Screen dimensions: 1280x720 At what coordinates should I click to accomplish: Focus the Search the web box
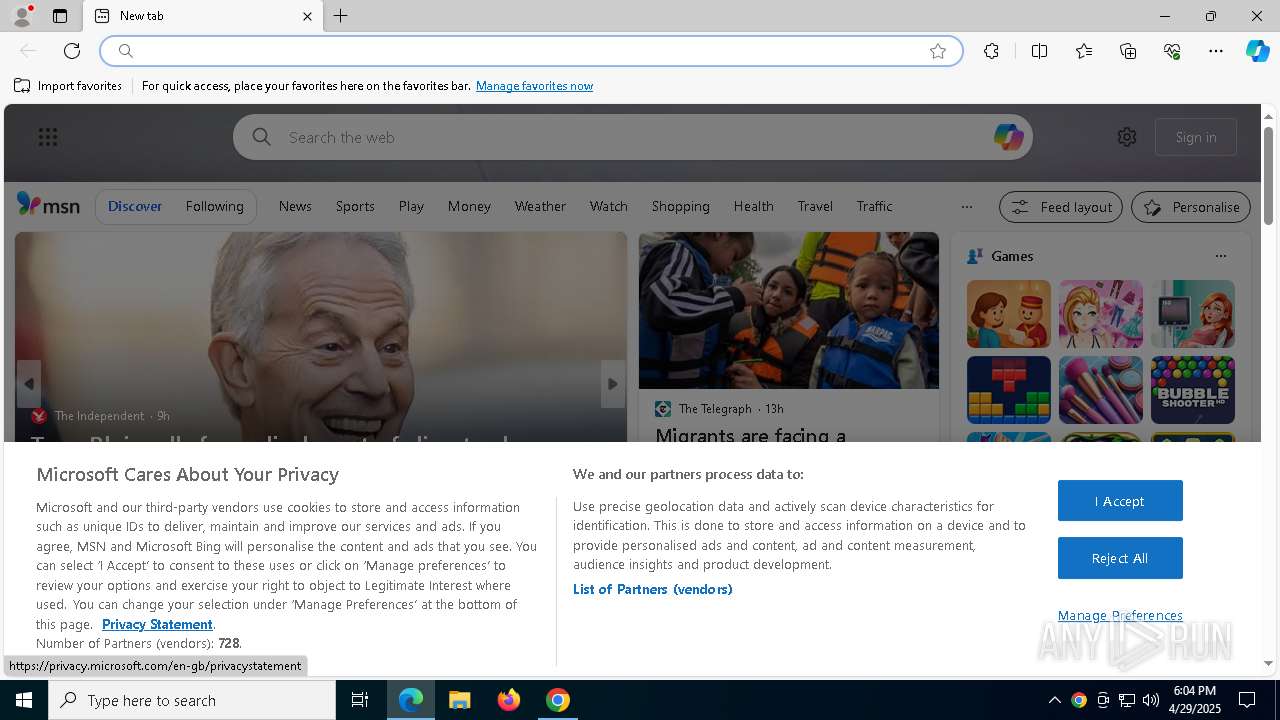click(633, 137)
